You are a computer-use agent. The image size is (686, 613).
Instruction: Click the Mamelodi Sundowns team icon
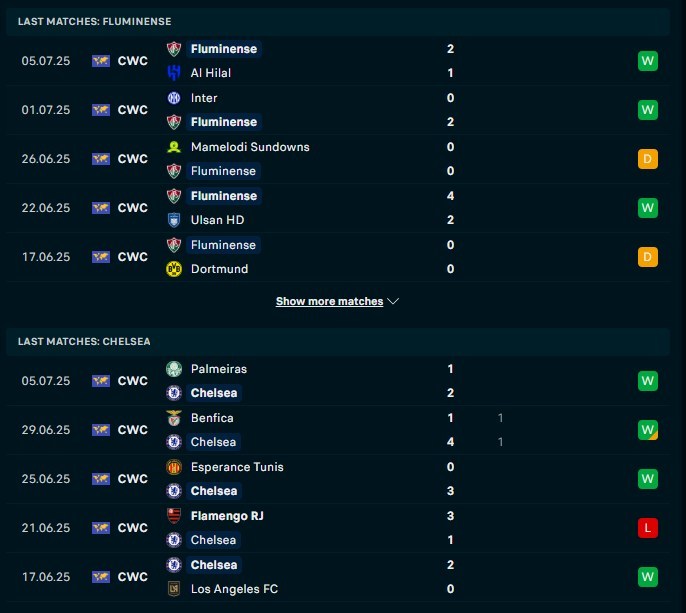point(174,147)
